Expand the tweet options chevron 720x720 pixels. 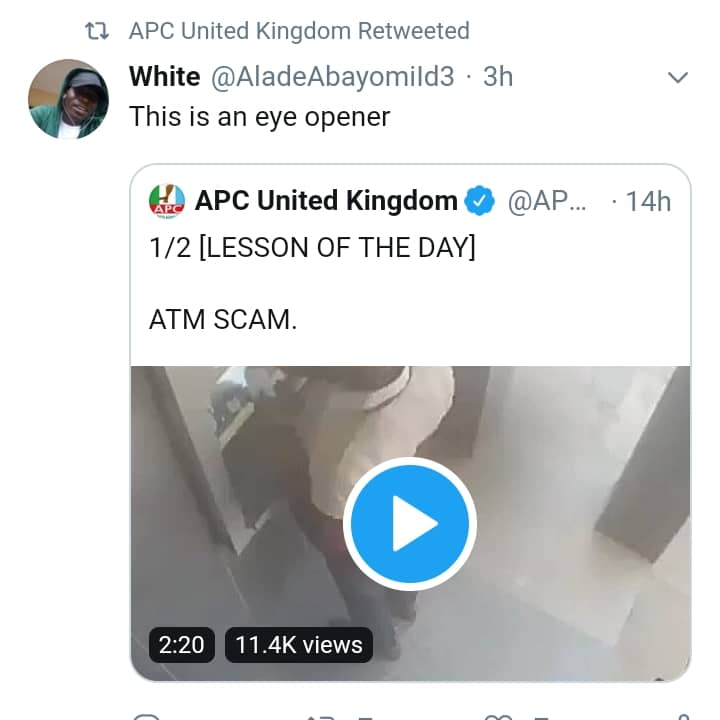pos(677,77)
